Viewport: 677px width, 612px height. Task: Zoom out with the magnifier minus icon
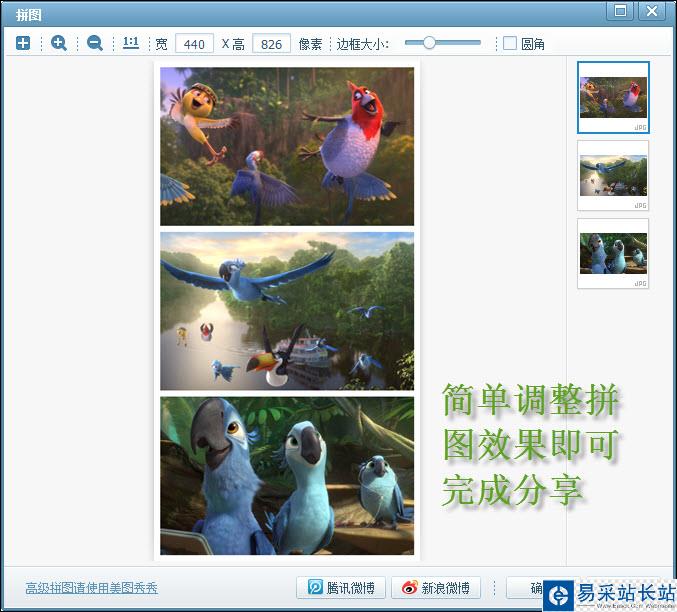(x=95, y=43)
